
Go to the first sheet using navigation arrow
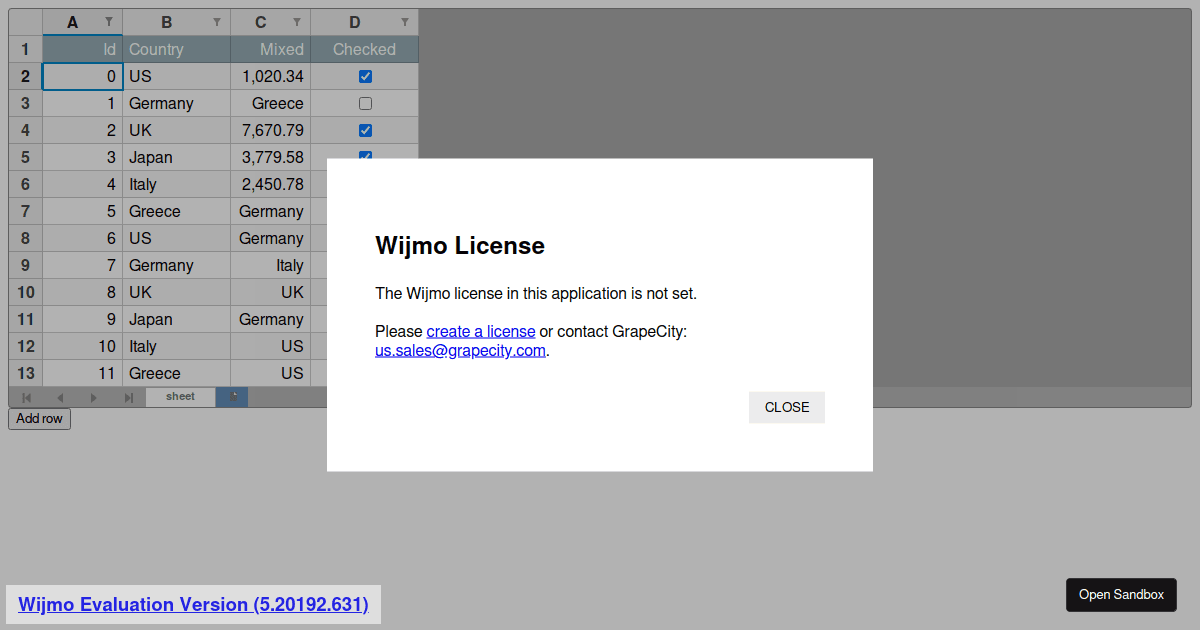27,398
